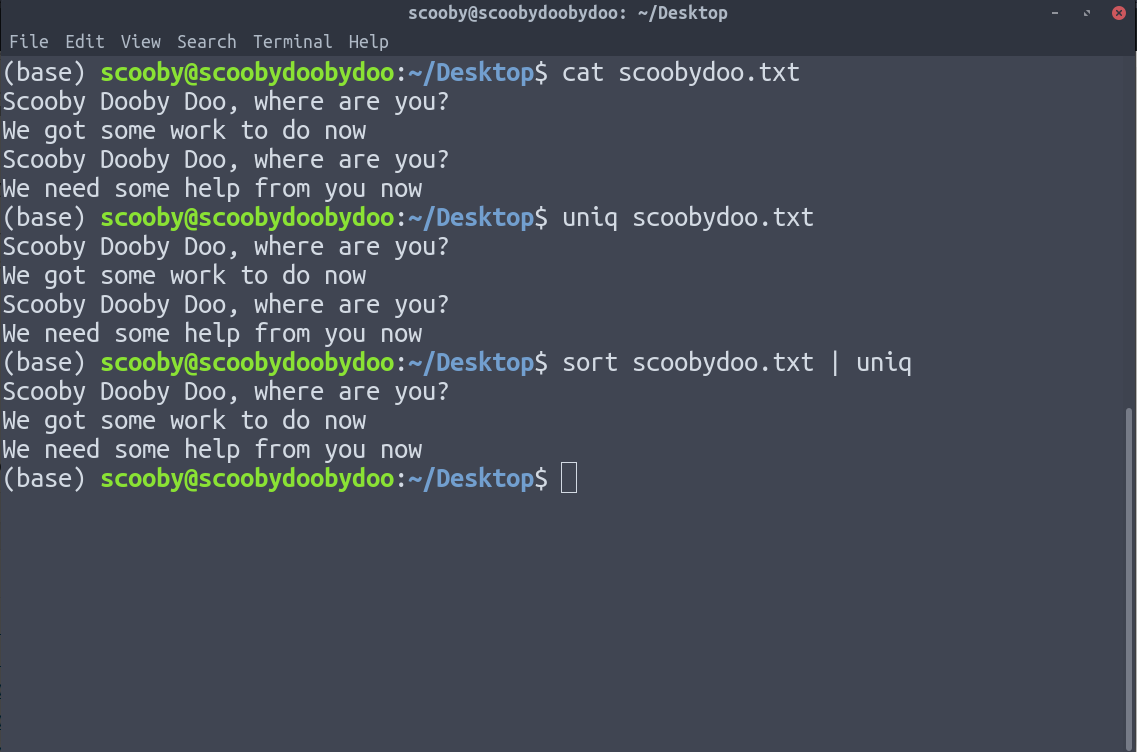This screenshot has height=752, width=1137.
Task: Click the 'We got some work' line in sort output
Action: [x=184, y=421]
